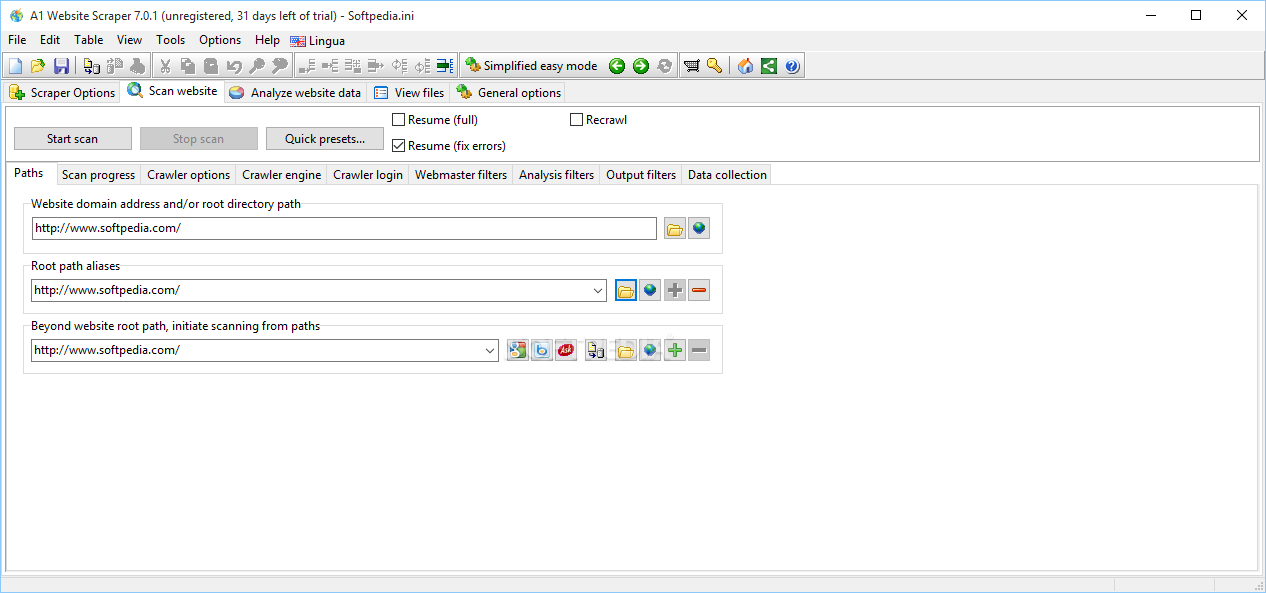Click the Quick presets... button

(x=325, y=139)
